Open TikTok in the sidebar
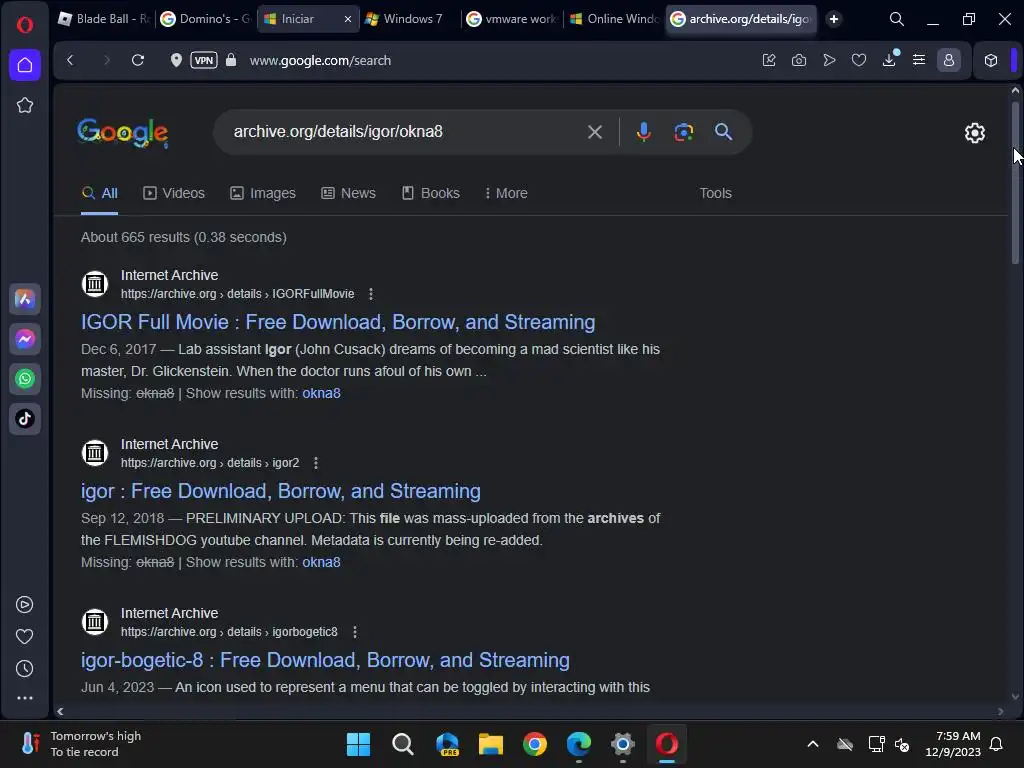This screenshot has height=768, width=1024. click(x=25, y=419)
